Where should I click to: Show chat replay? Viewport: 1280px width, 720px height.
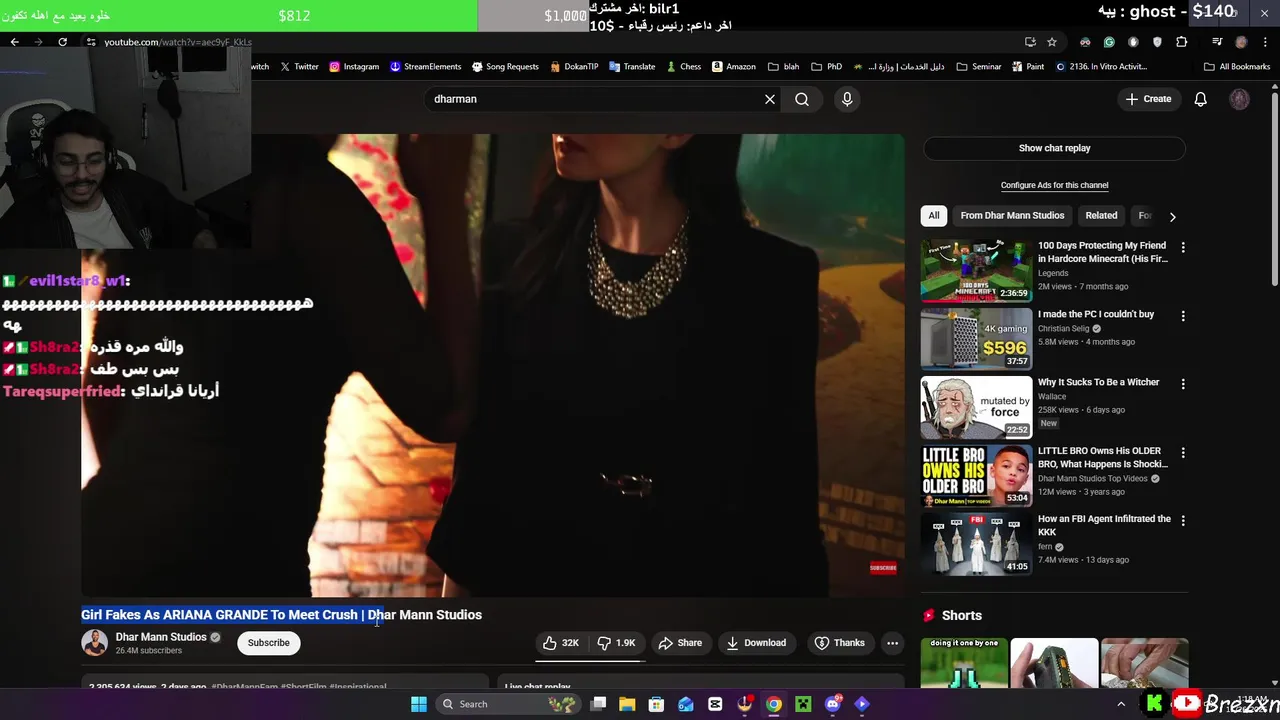1054,148
